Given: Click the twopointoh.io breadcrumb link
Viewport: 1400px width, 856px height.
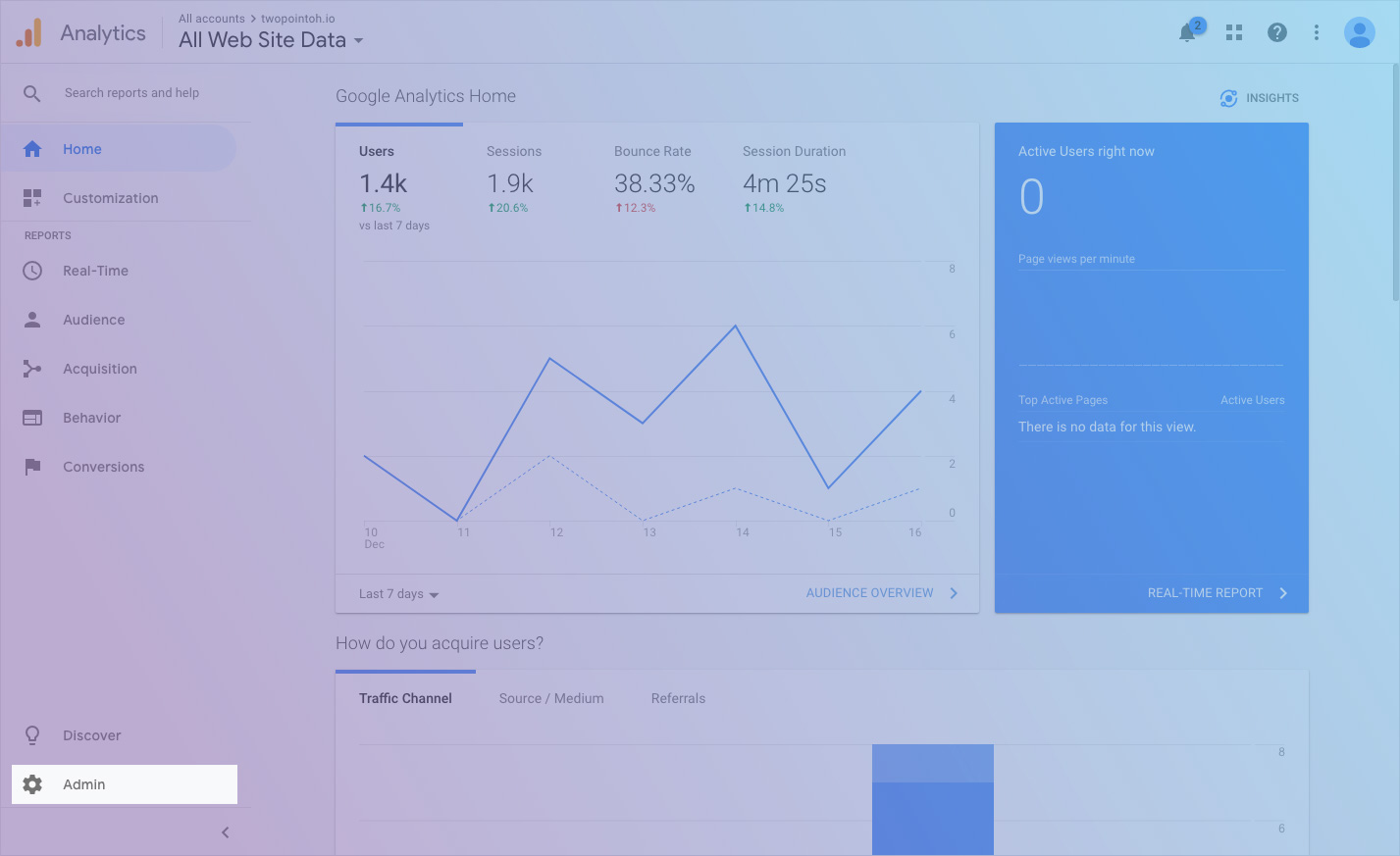Looking at the screenshot, I should click(298, 19).
